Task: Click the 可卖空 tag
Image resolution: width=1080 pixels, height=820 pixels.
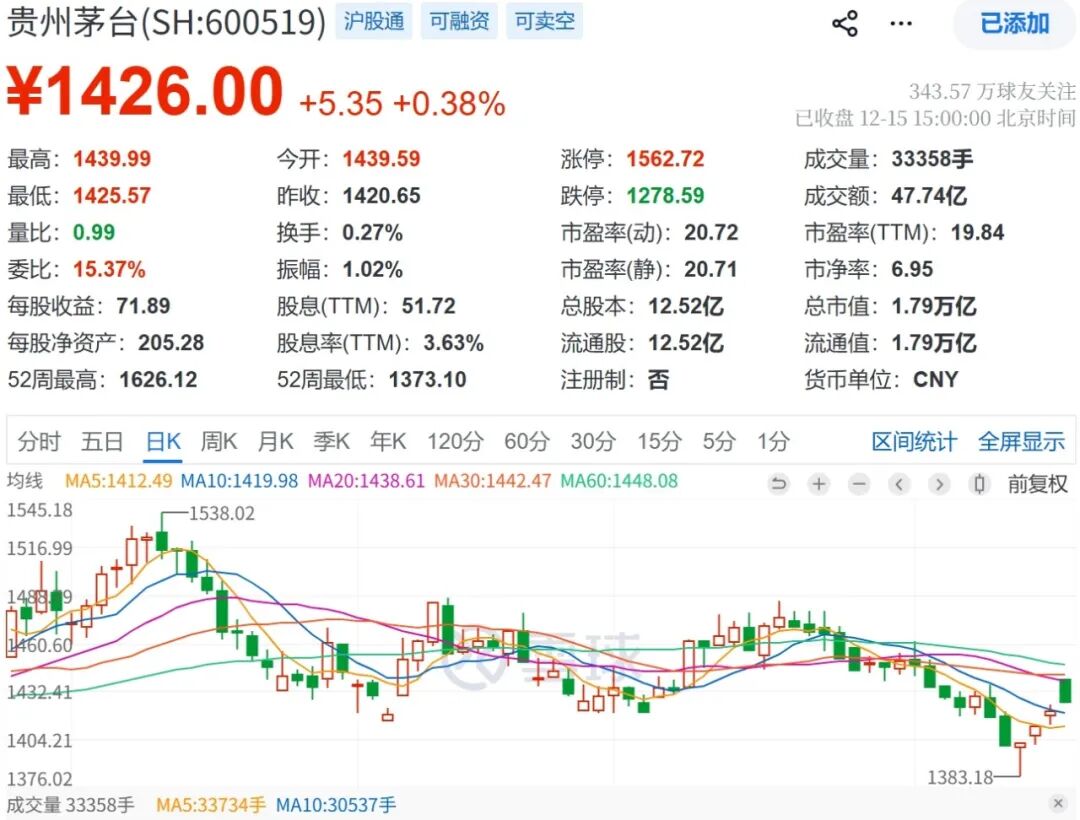Action: 545,21
